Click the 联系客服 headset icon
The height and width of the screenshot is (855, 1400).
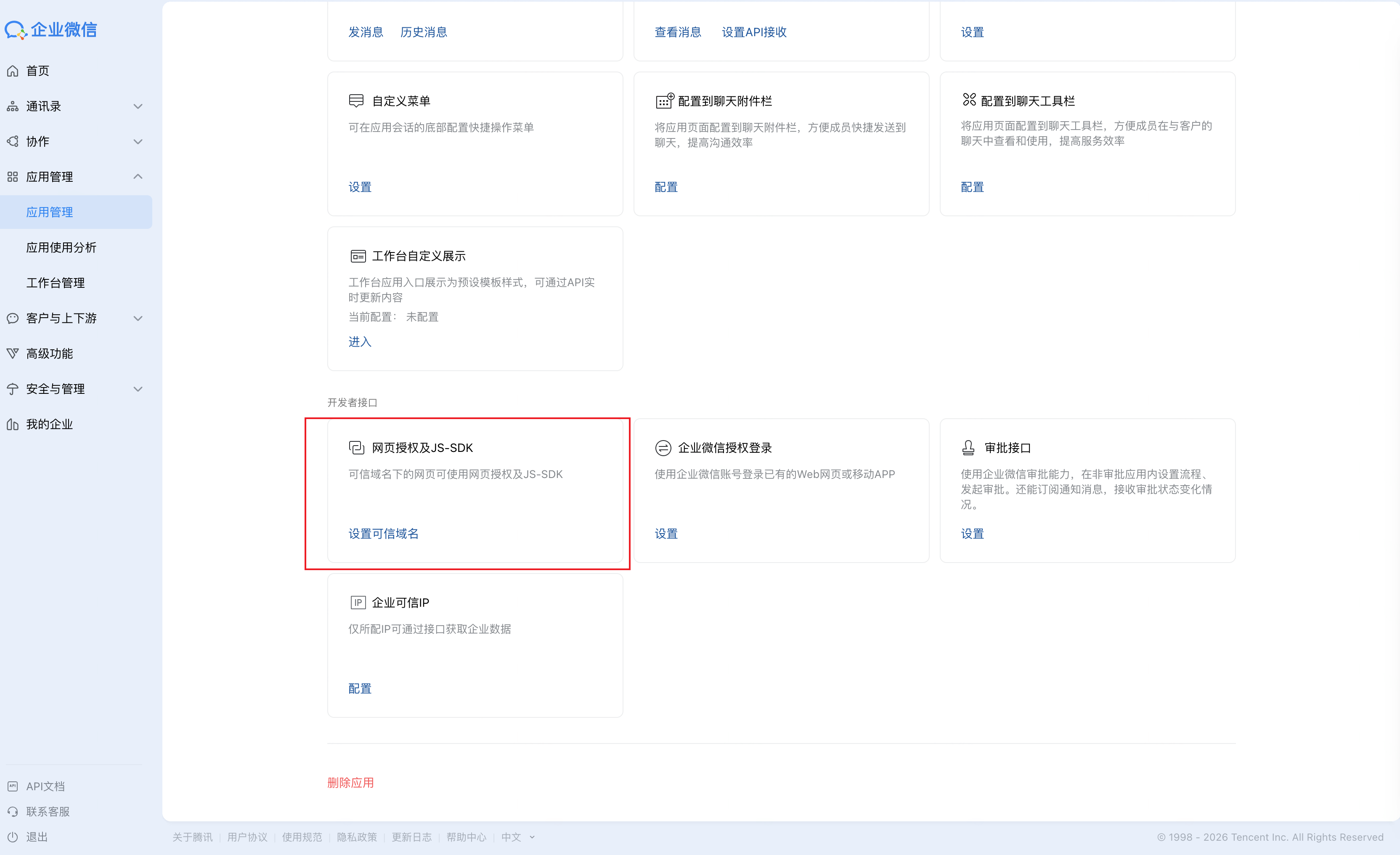pos(13,811)
